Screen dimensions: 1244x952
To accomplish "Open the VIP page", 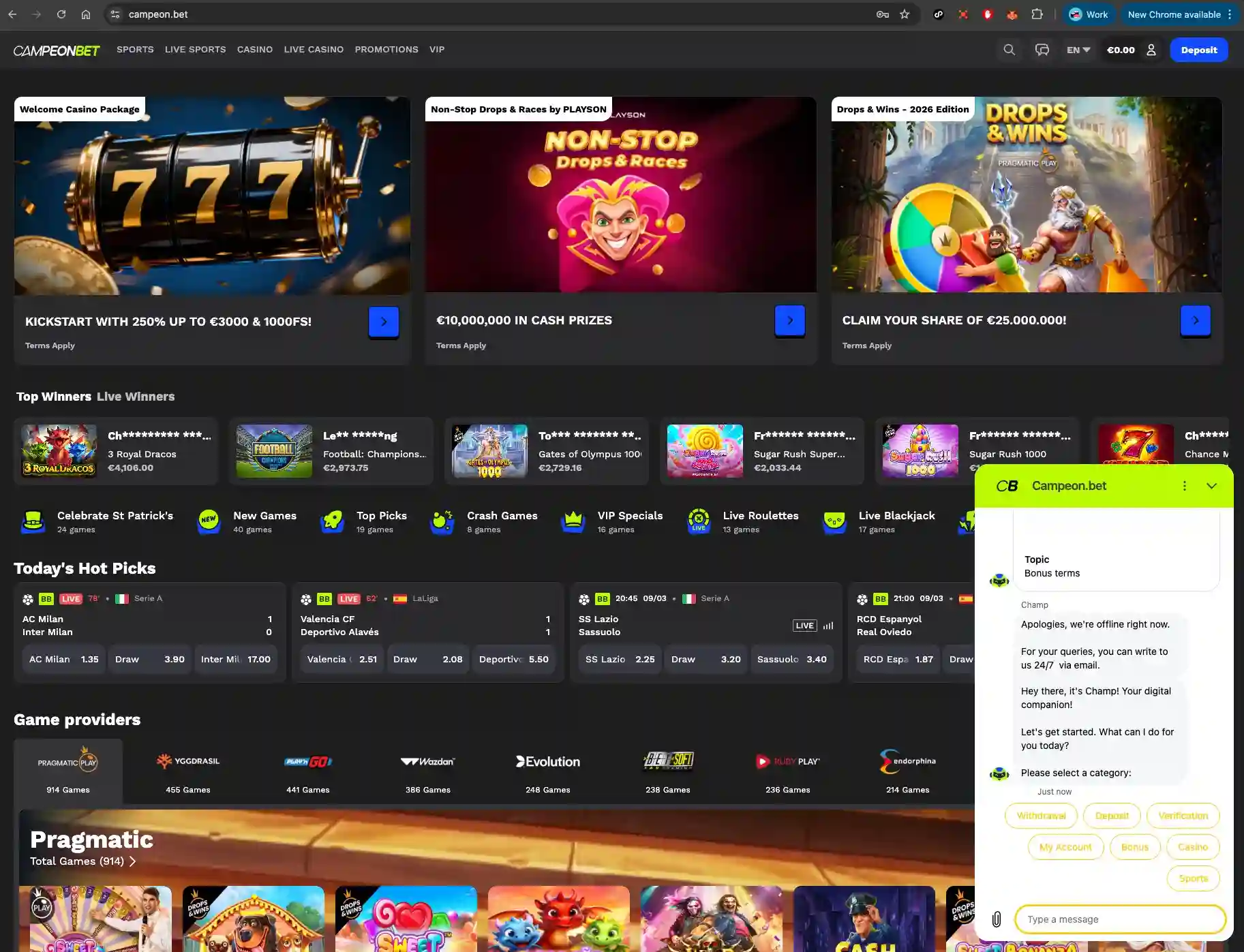I will (x=437, y=50).
